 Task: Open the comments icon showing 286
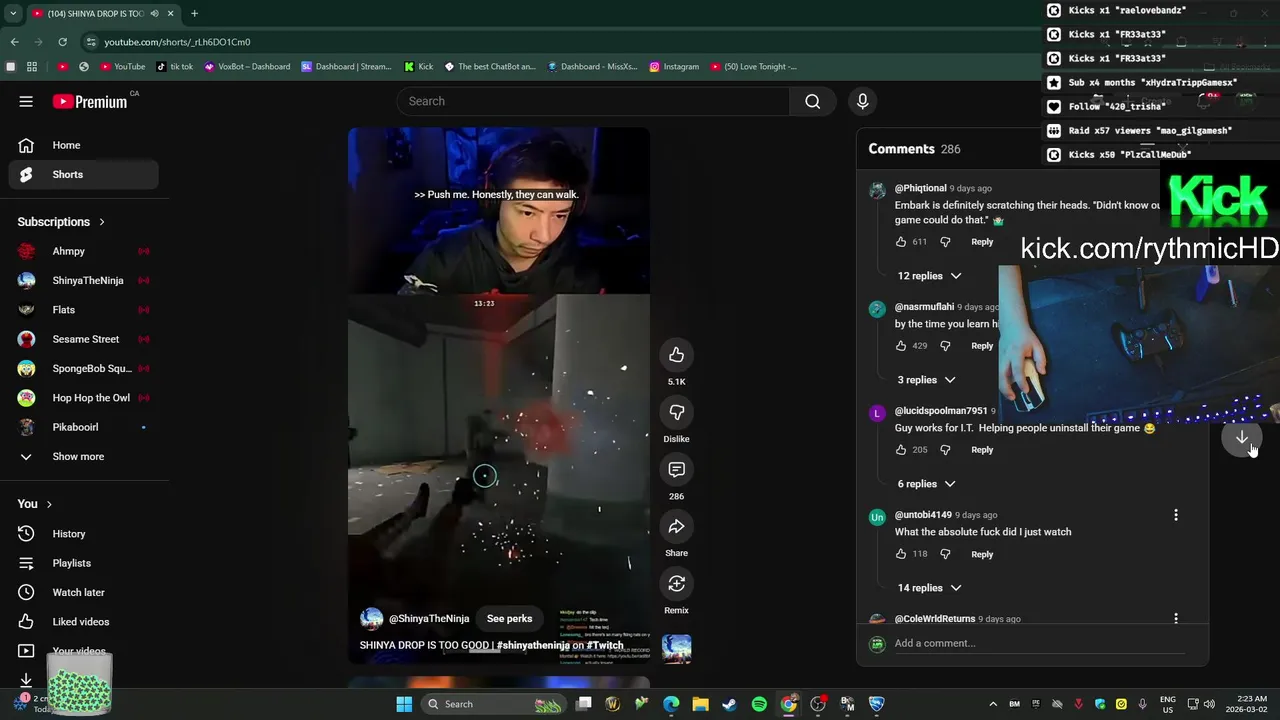tap(676, 469)
